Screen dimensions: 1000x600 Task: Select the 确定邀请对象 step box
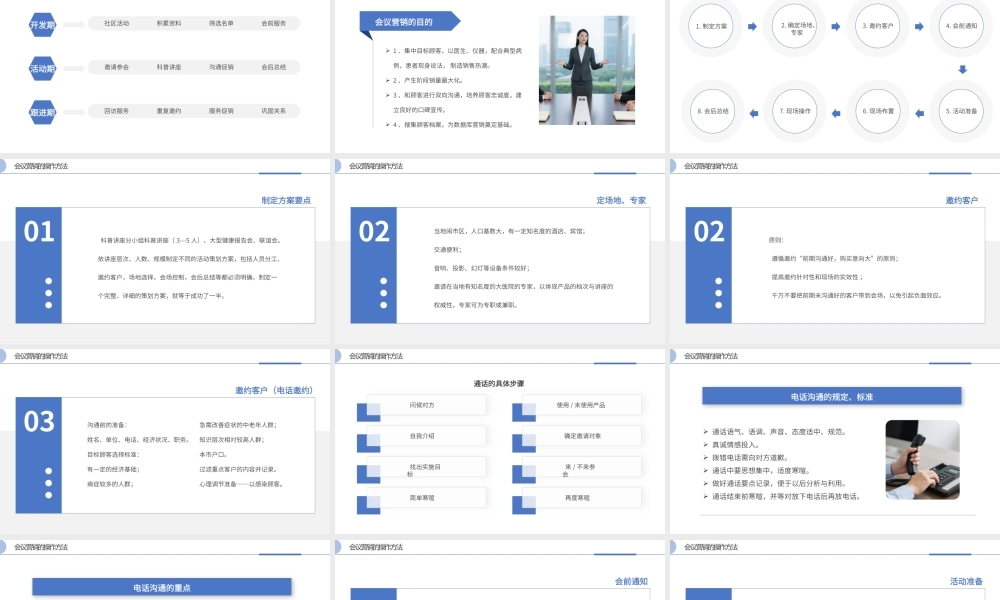582,436
